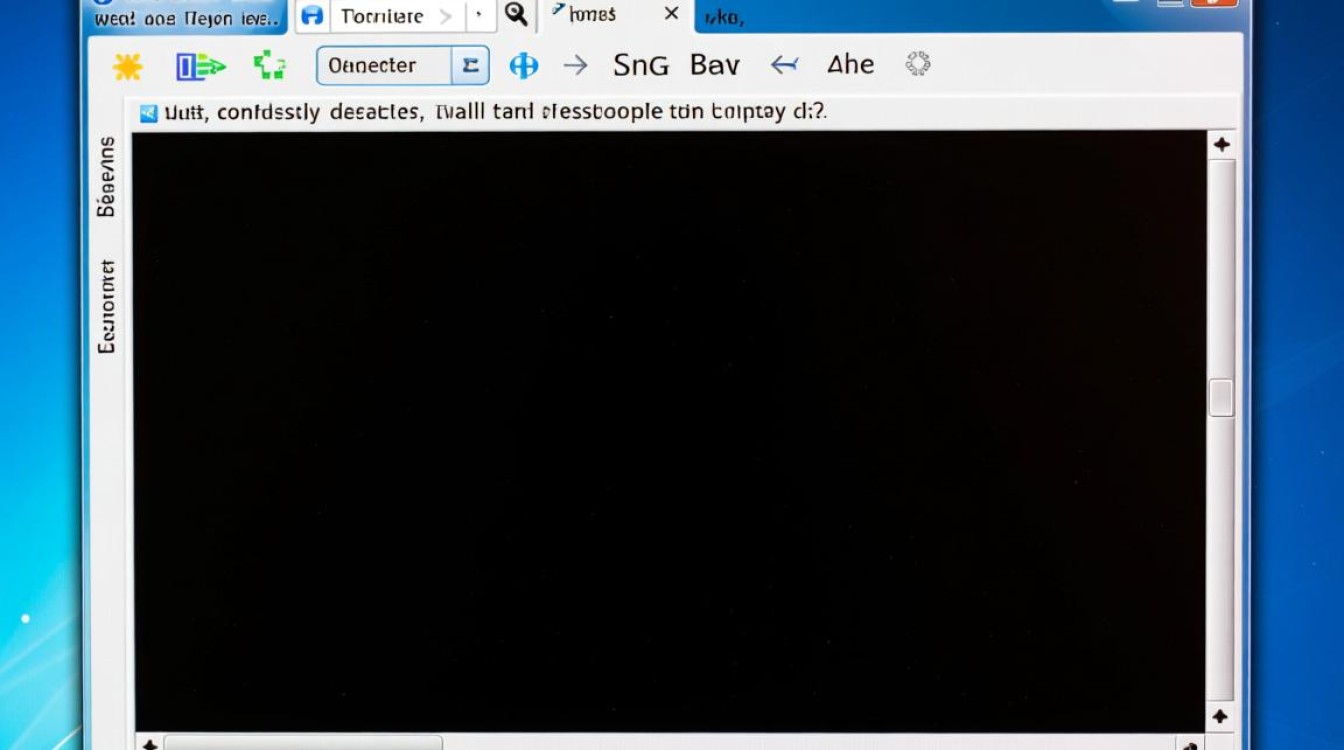The height and width of the screenshot is (750, 1344).
Task: Click the blue left arrow back icon
Action: click(x=784, y=66)
